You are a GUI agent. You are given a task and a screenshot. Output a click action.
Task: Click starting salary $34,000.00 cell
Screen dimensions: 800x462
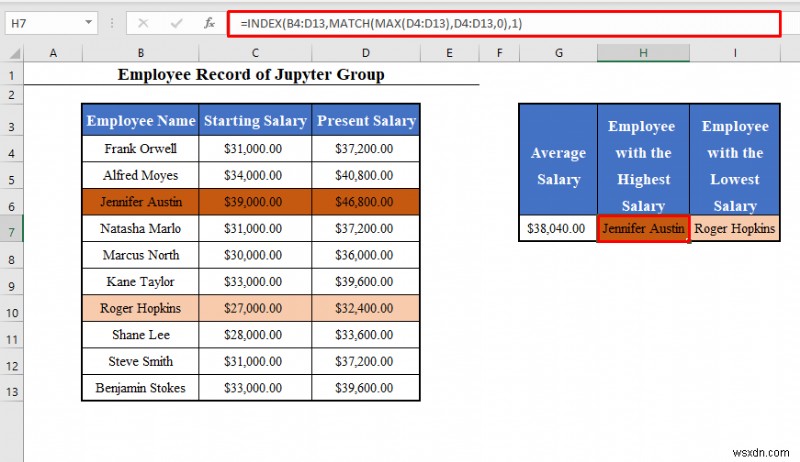(x=255, y=175)
